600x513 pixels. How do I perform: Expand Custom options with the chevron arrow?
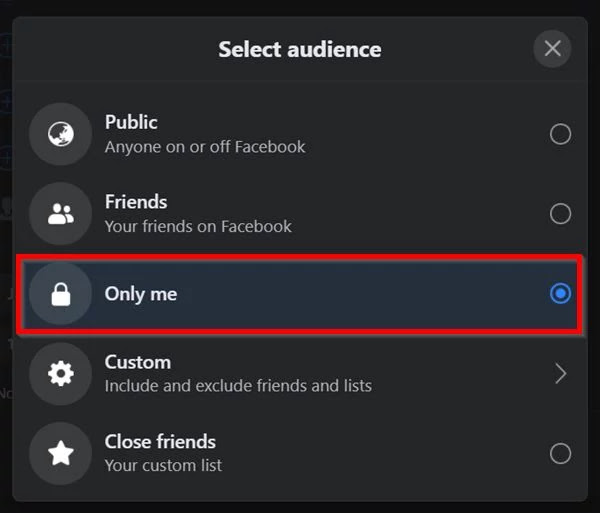pyautogui.click(x=560, y=374)
